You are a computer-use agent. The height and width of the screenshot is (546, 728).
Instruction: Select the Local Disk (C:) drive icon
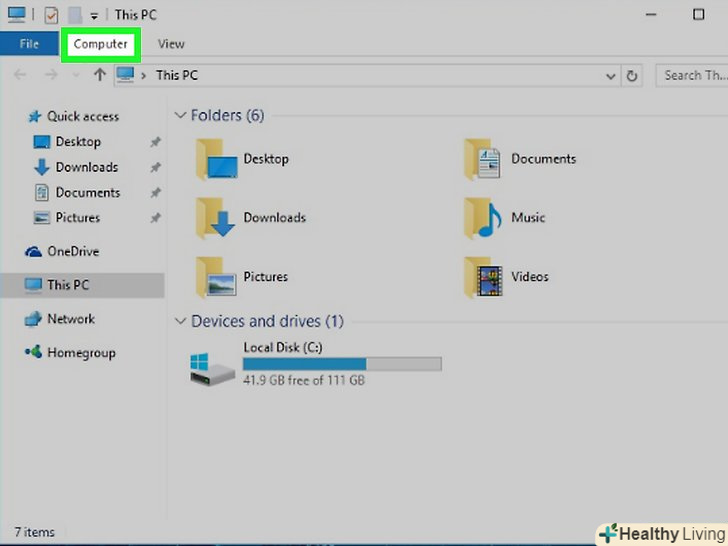click(212, 369)
